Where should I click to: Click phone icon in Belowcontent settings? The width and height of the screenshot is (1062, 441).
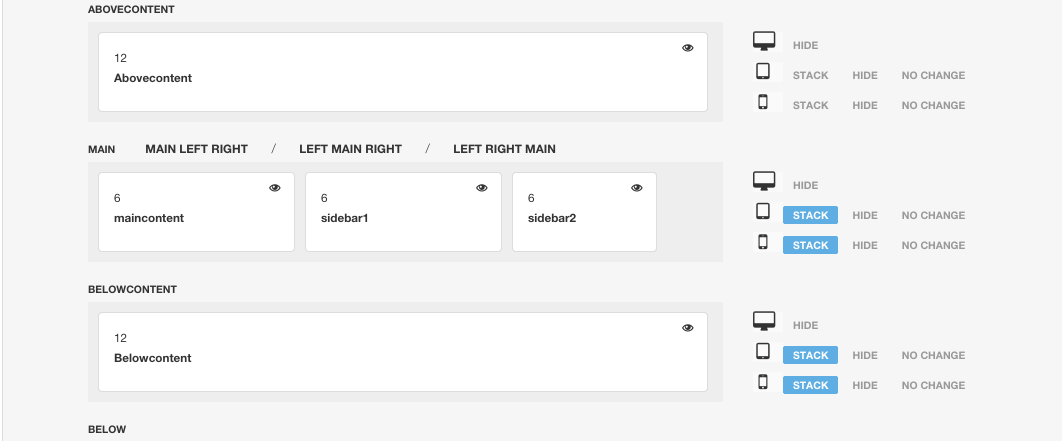click(763, 382)
